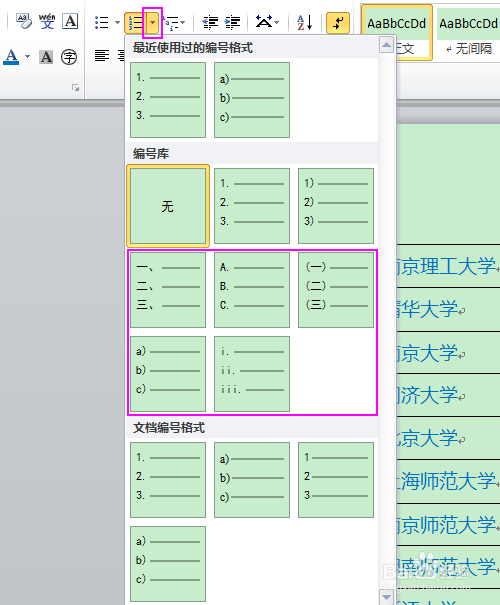The image size is (500, 605).
Task: Click the enclosed character (字) icon
Action: (x=69, y=57)
